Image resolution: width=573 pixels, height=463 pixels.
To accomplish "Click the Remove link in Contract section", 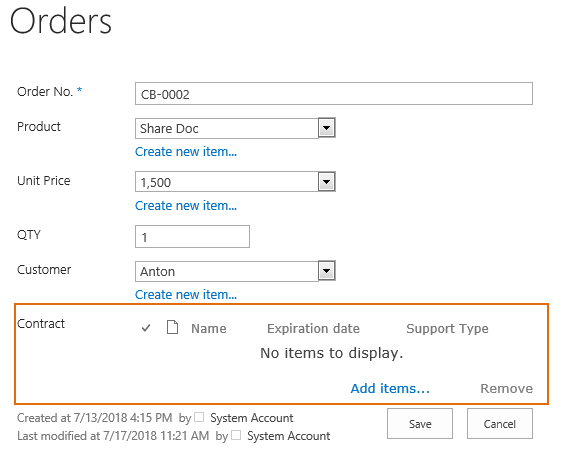I will click(x=506, y=388).
